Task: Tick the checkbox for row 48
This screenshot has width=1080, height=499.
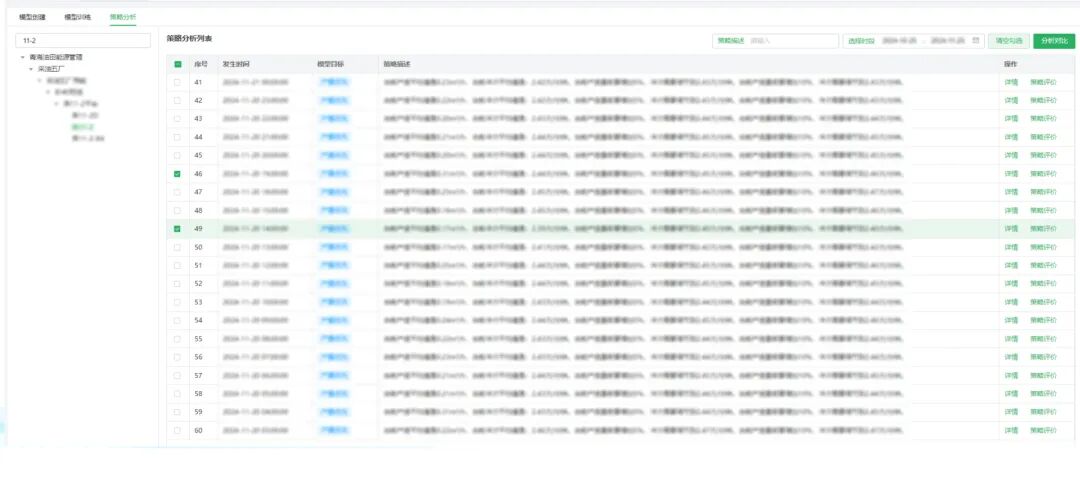Action: pos(178,210)
